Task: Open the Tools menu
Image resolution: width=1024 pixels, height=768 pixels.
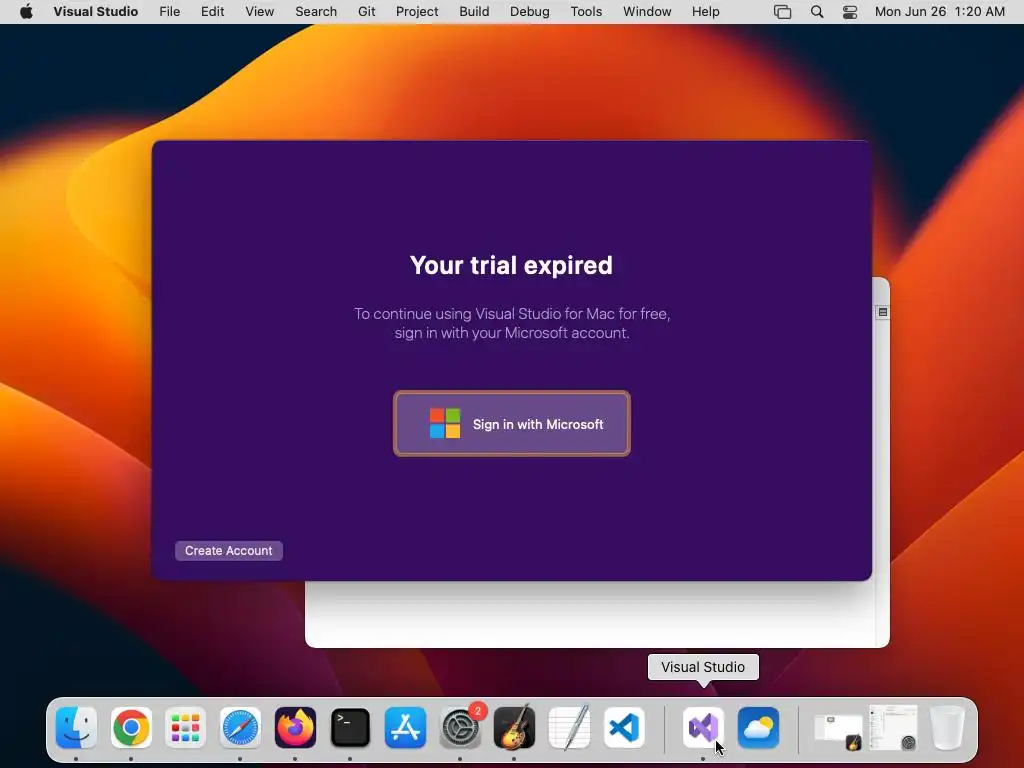Action: pyautogui.click(x=586, y=12)
